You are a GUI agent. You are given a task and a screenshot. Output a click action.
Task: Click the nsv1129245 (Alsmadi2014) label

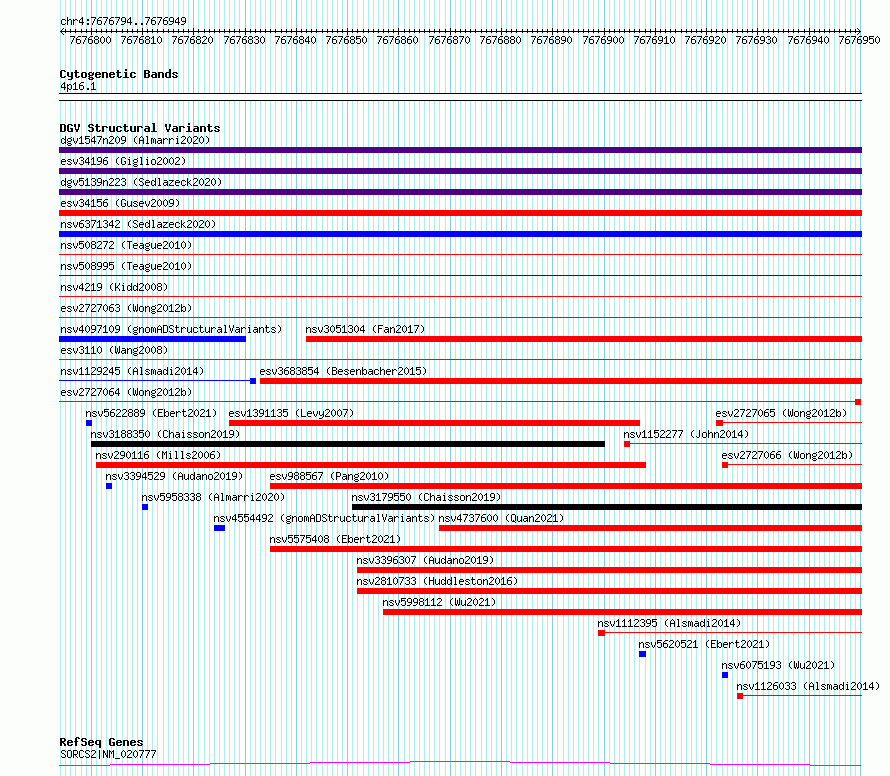132,371
